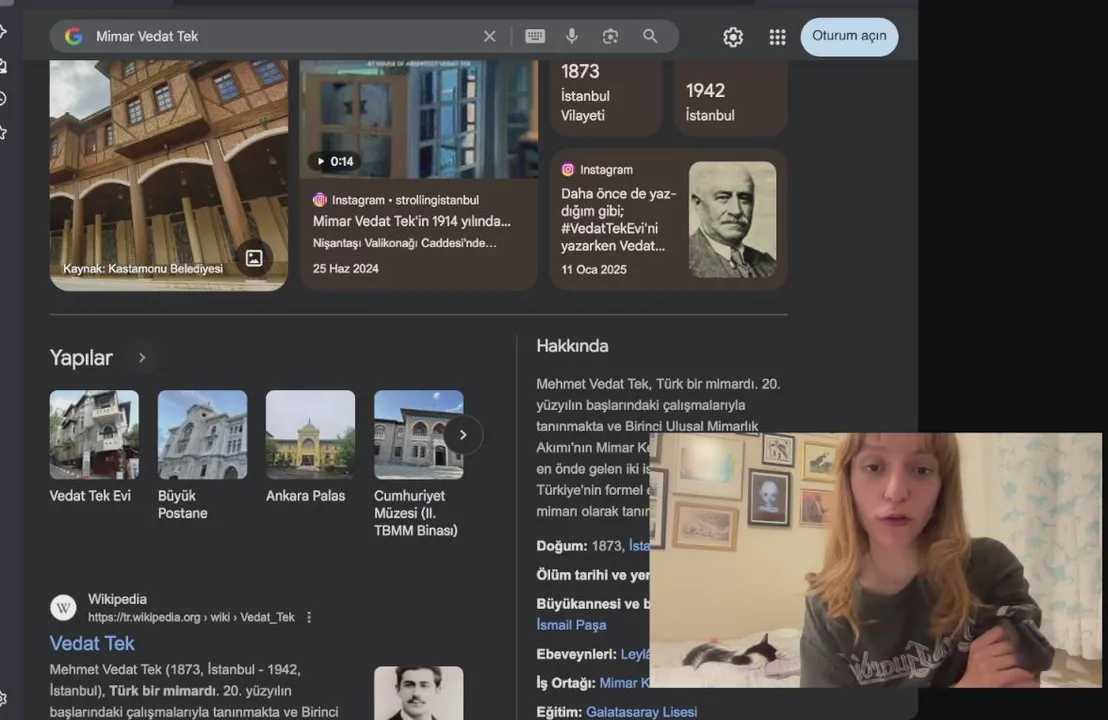This screenshot has width=1108, height=720.
Task: Open quick settings gear icon
Action: tap(733, 37)
